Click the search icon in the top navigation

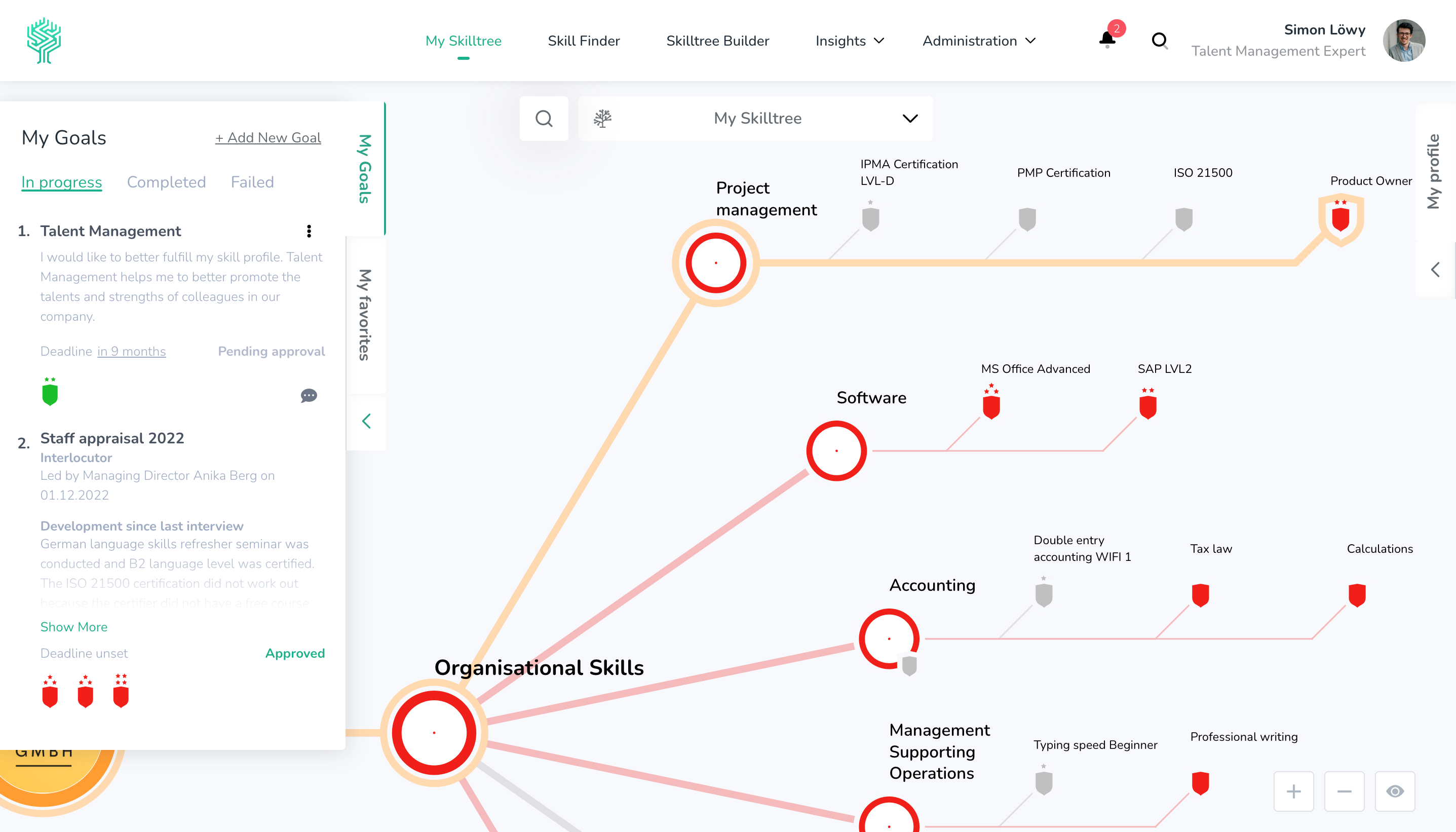tap(1160, 41)
